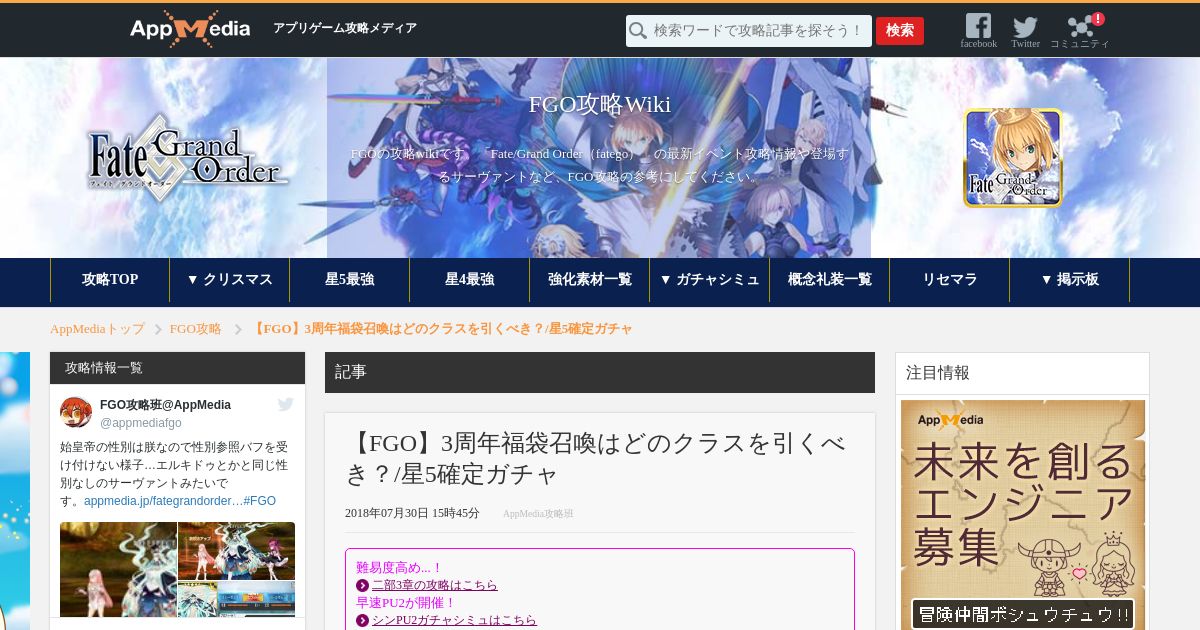The height and width of the screenshot is (630, 1200).
Task: Open FGO攻略班@AppMedia tweet author name
Action: (165, 405)
